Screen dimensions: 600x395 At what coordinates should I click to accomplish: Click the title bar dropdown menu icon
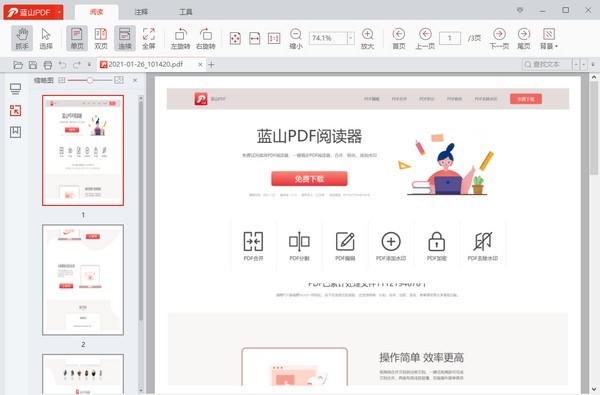(x=520, y=10)
